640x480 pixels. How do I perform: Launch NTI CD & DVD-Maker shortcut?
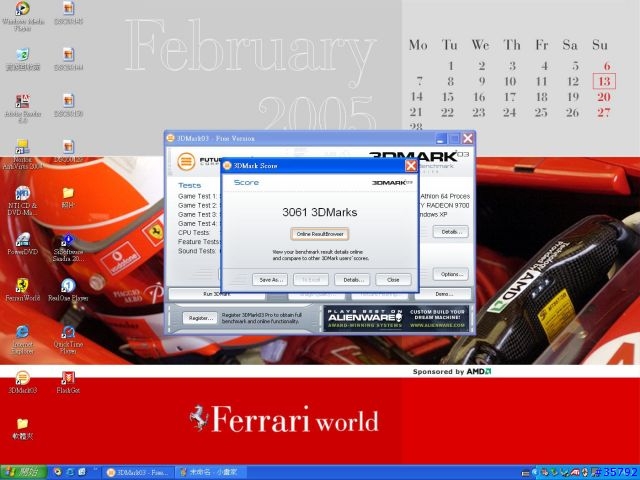click(x=22, y=201)
